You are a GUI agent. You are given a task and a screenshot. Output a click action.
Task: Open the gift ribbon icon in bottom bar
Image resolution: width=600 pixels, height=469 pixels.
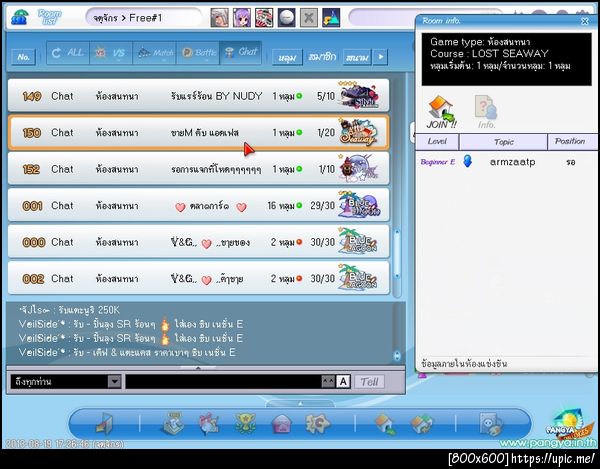(x=209, y=424)
